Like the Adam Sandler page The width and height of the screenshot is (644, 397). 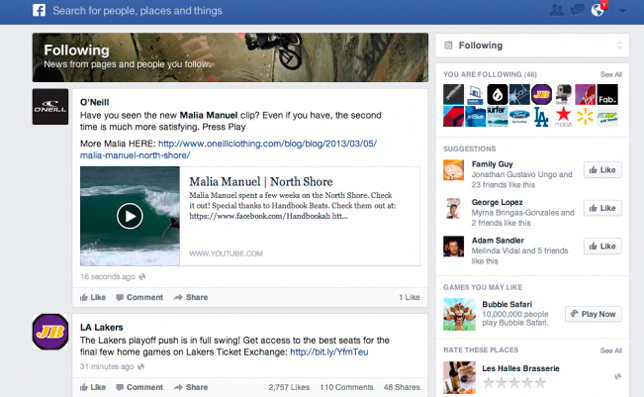603,246
